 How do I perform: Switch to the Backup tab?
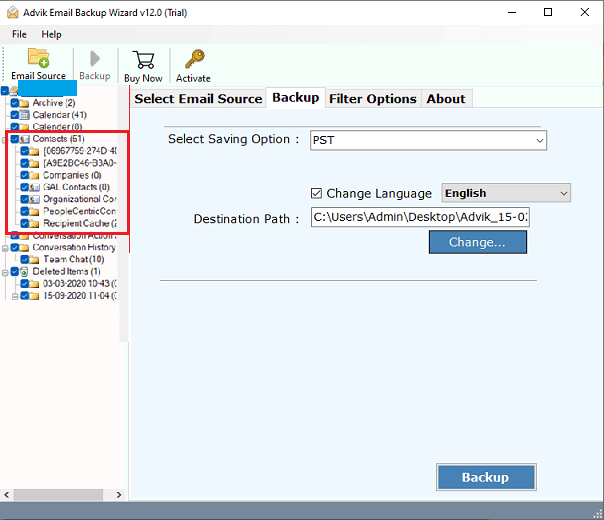[296, 98]
